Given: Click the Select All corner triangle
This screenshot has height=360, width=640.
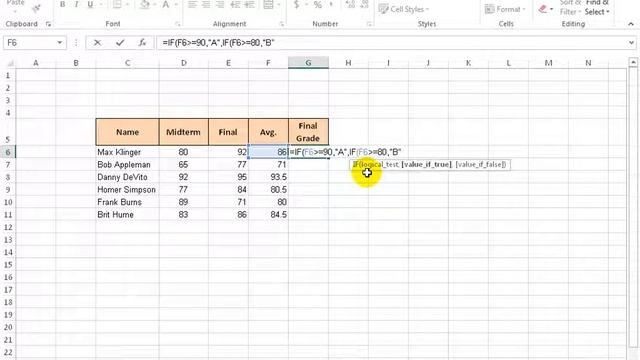Looking at the screenshot, I should (11, 63).
